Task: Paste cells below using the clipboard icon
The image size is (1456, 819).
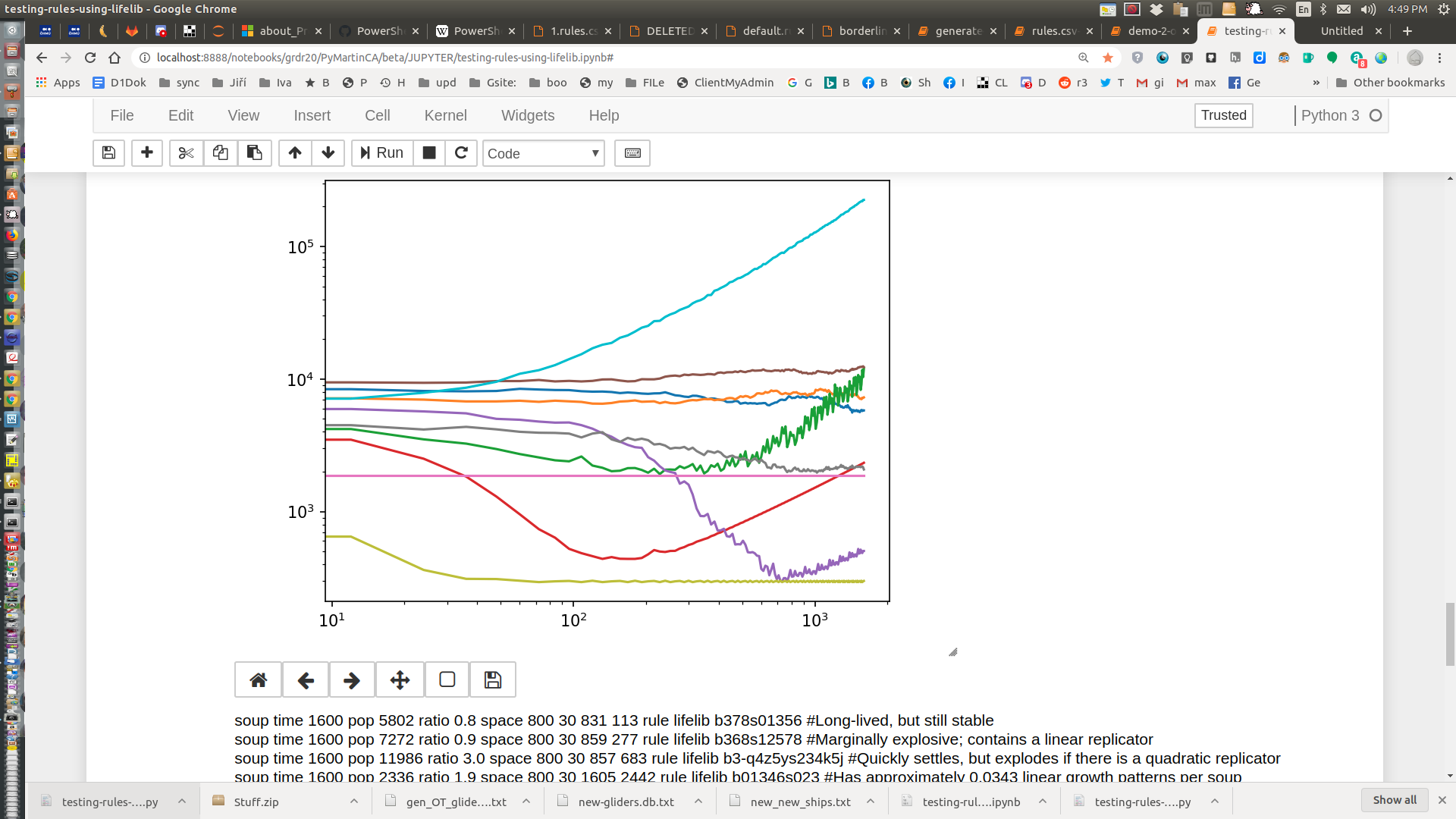Action: [x=254, y=153]
